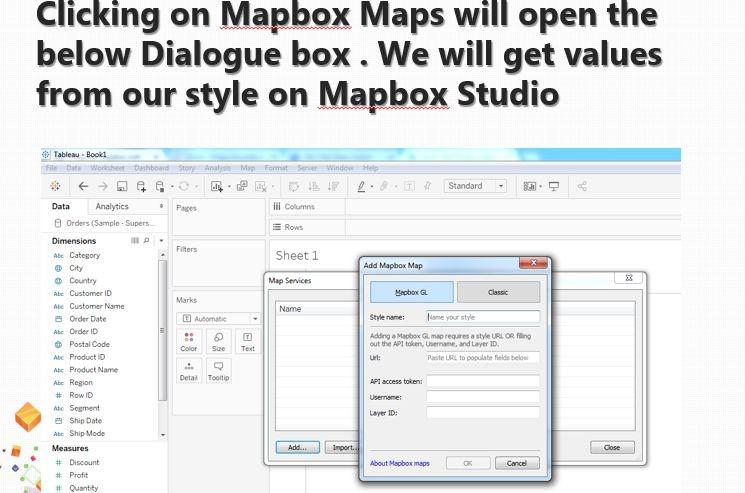Screen dimensions: 745x493
Task: Click Import... button in Map Services
Action: click(342, 447)
